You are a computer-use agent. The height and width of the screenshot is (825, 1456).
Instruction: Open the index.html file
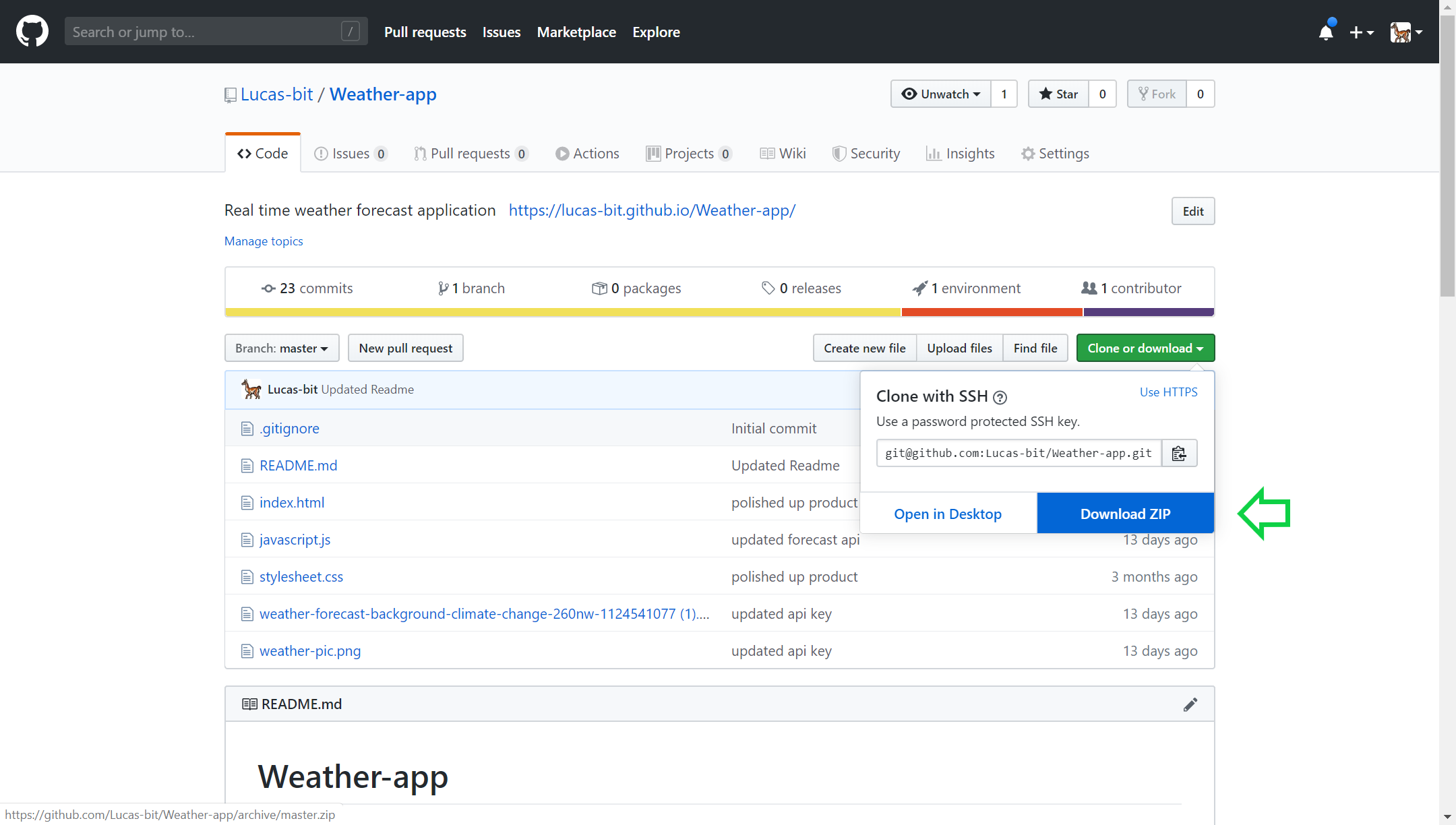click(292, 502)
